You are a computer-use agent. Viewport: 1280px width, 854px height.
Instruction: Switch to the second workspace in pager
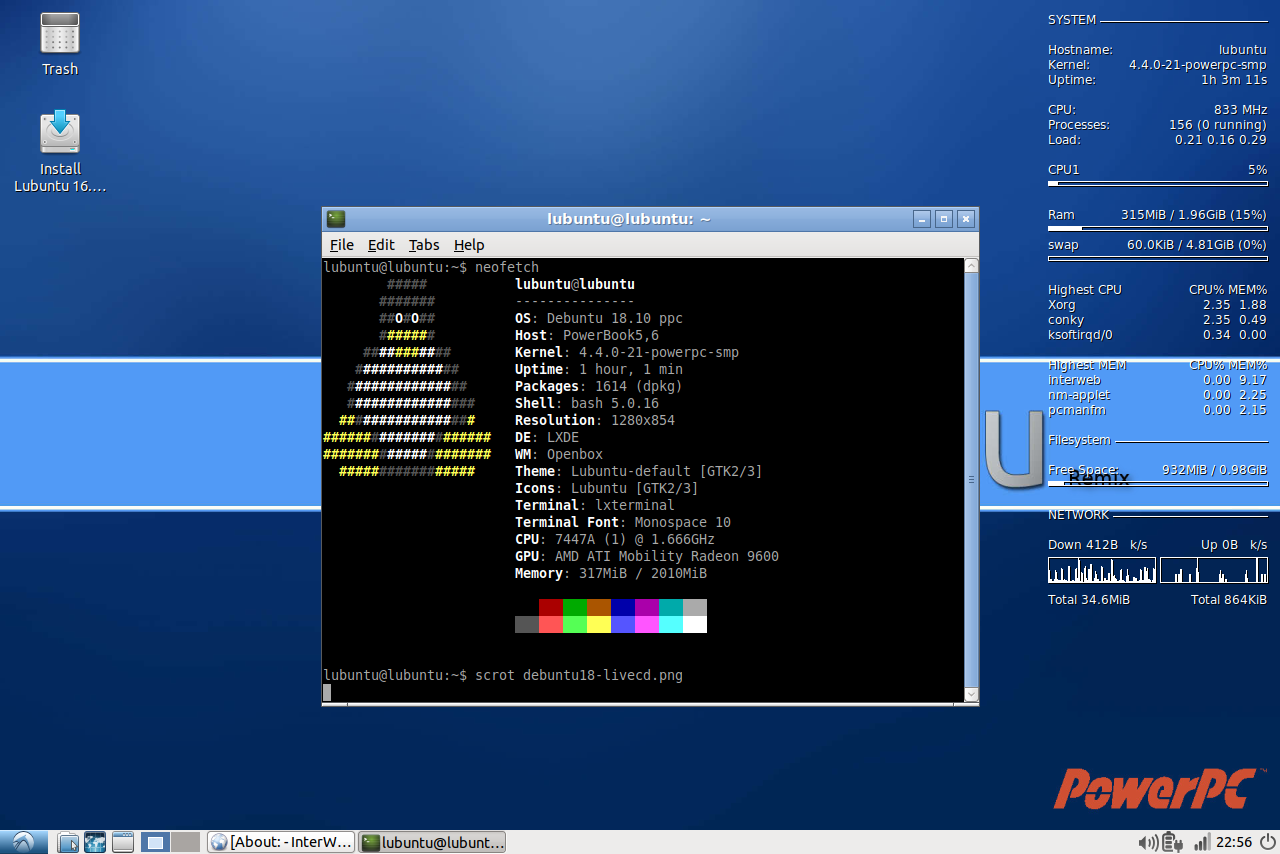click(x=186, y=842)
